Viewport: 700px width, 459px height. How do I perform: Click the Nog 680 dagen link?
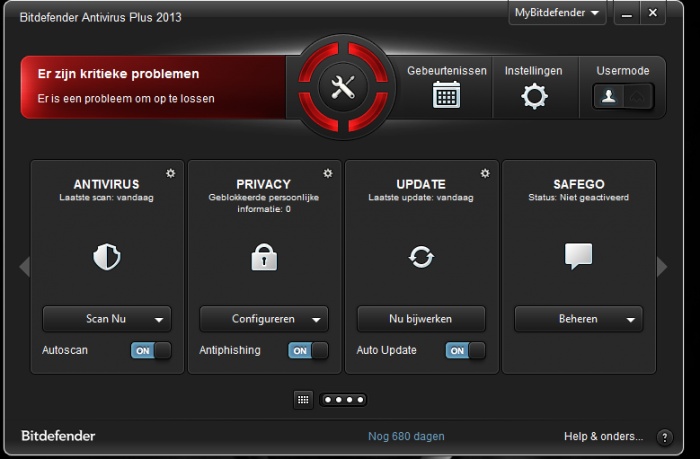[x=406, y=436]
